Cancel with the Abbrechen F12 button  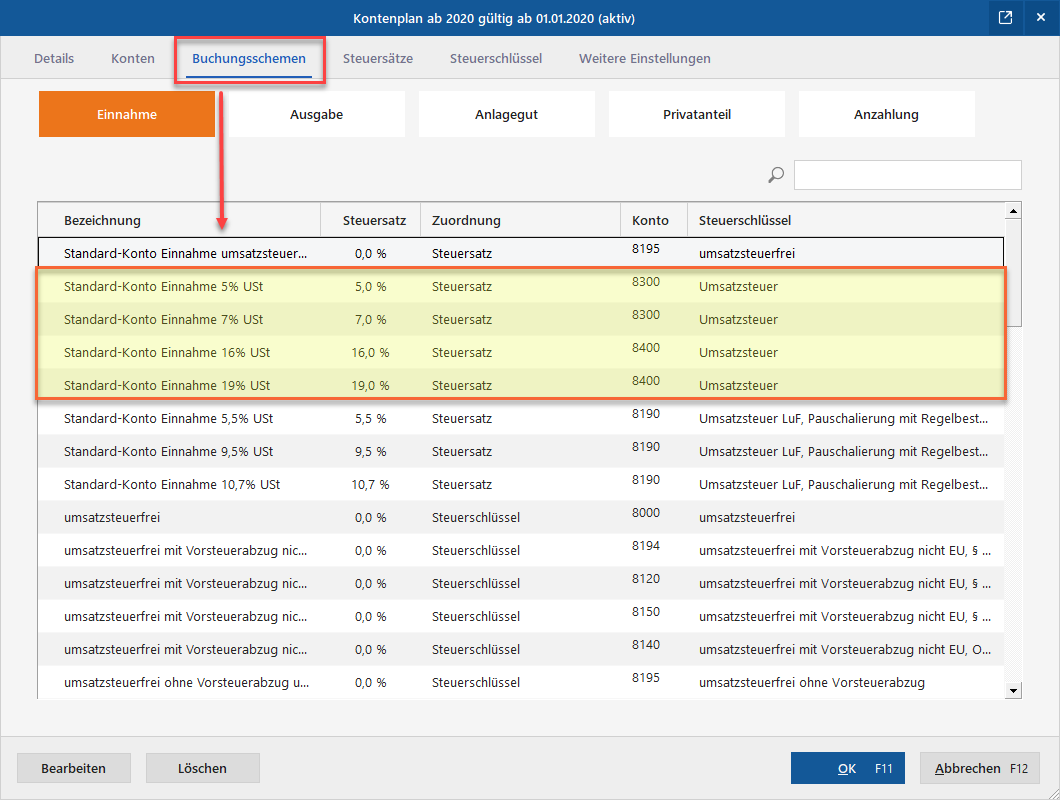[980, 768]
